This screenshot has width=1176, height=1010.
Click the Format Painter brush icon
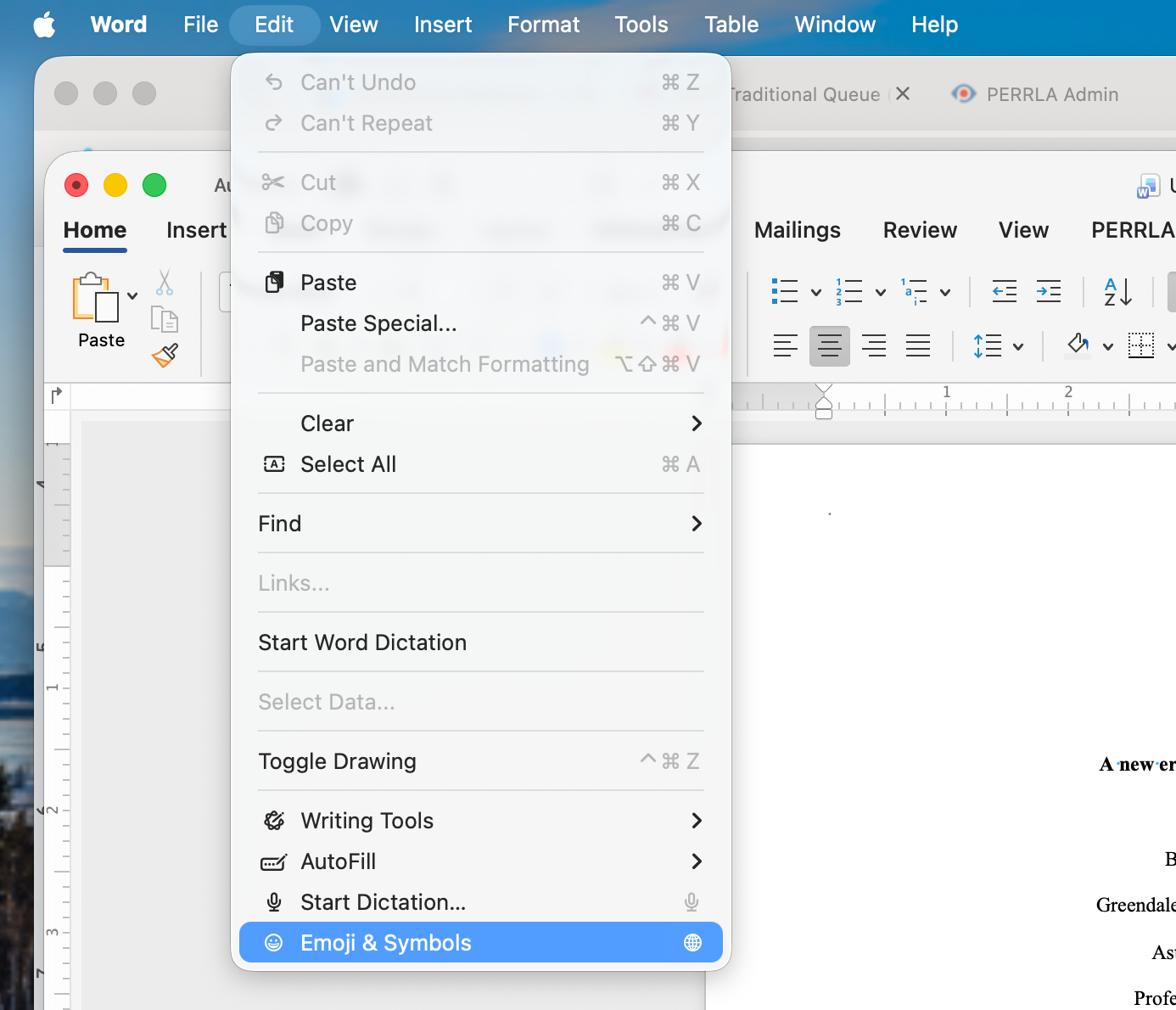tap(165, 355)
